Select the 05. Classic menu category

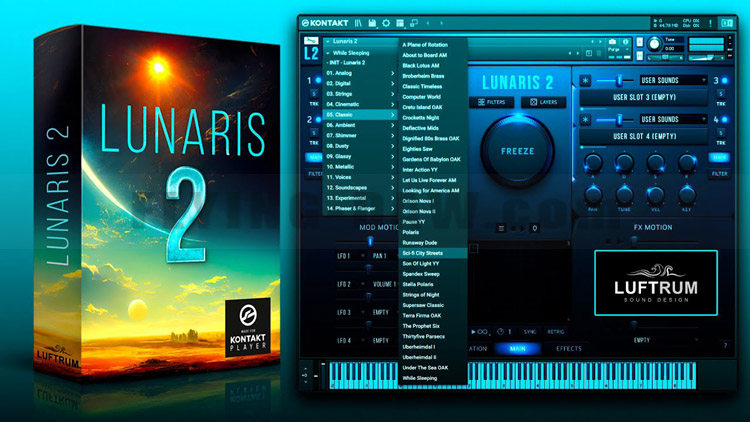point(360,115)
